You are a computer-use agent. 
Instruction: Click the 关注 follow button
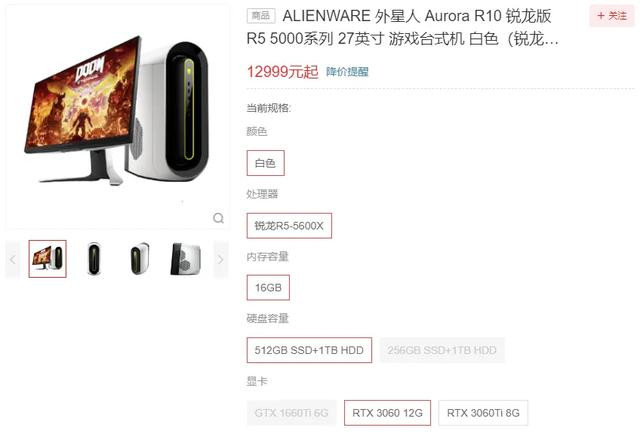click(x=611, y=16)
